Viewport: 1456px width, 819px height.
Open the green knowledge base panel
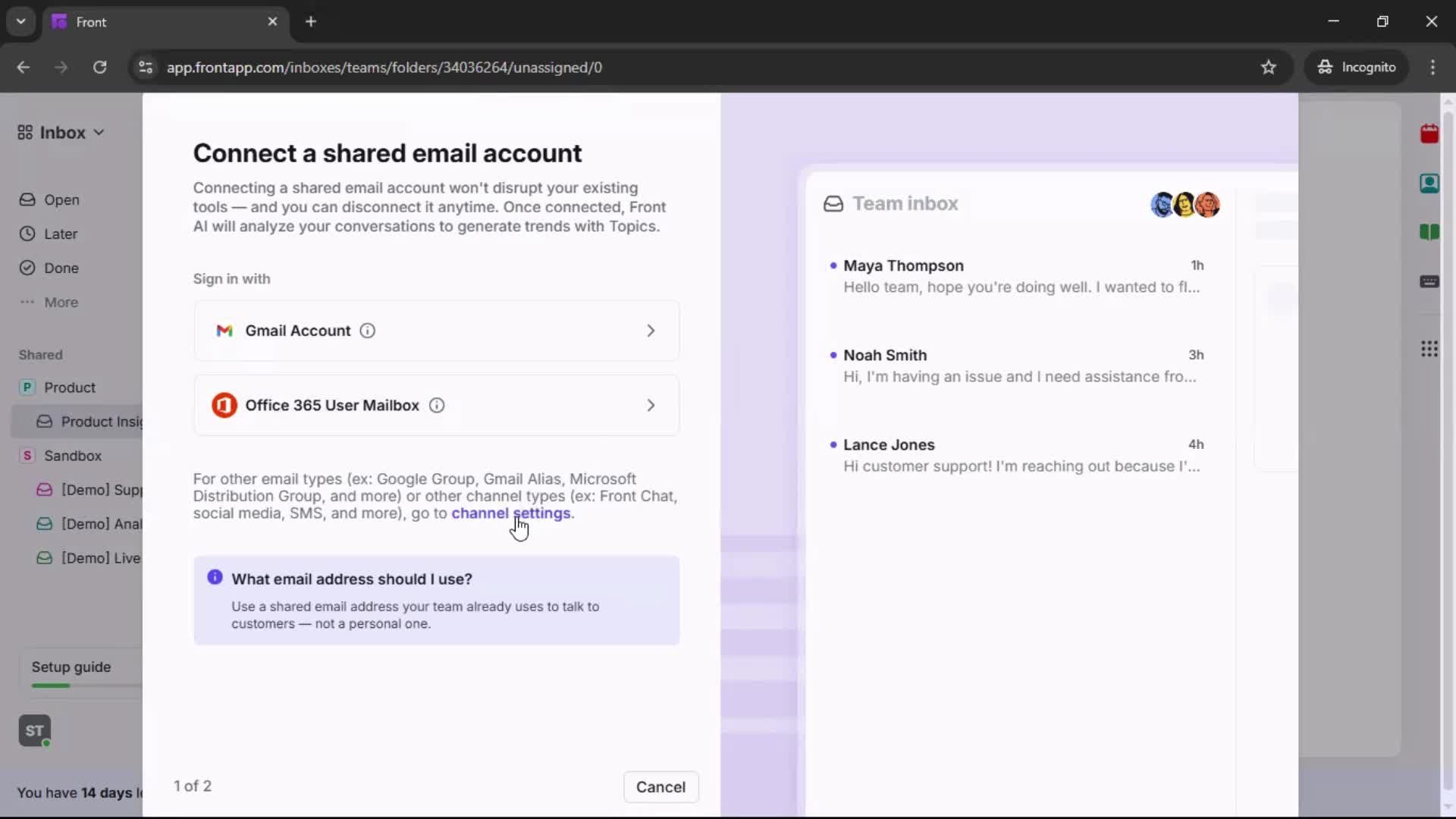(x=1430, y=232)
